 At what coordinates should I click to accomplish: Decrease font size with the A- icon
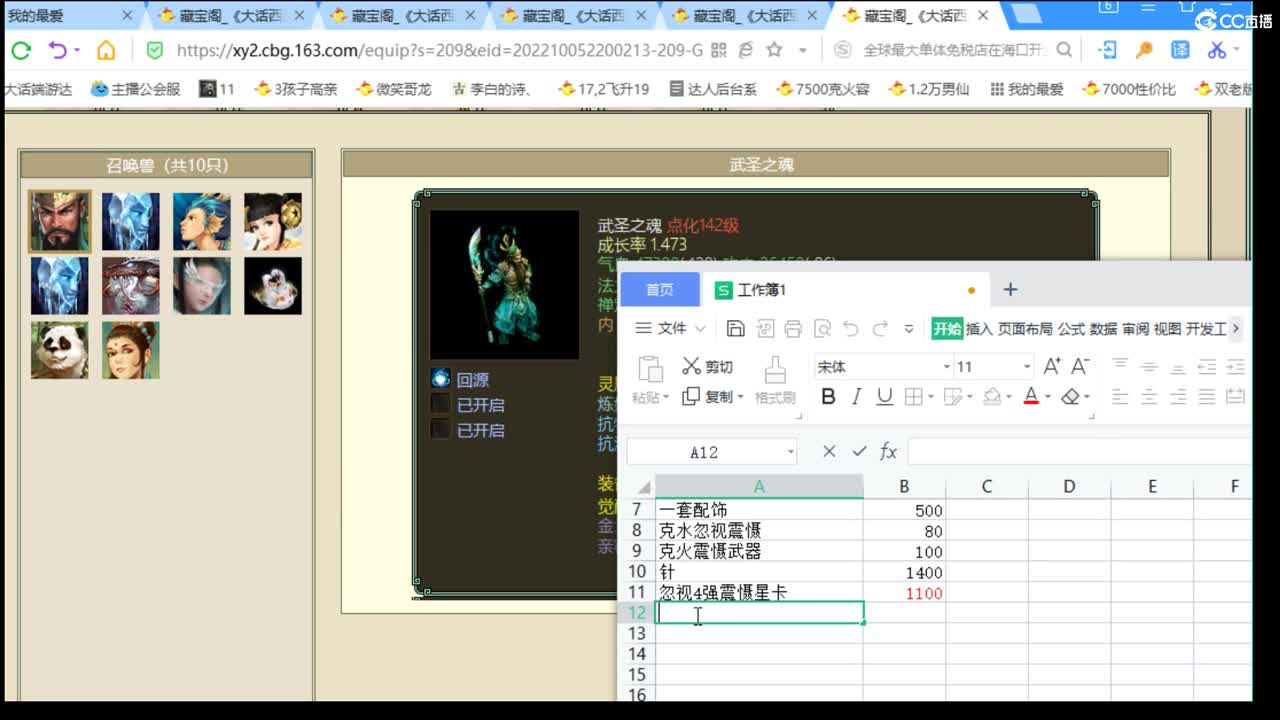[x=1080, y=366]
